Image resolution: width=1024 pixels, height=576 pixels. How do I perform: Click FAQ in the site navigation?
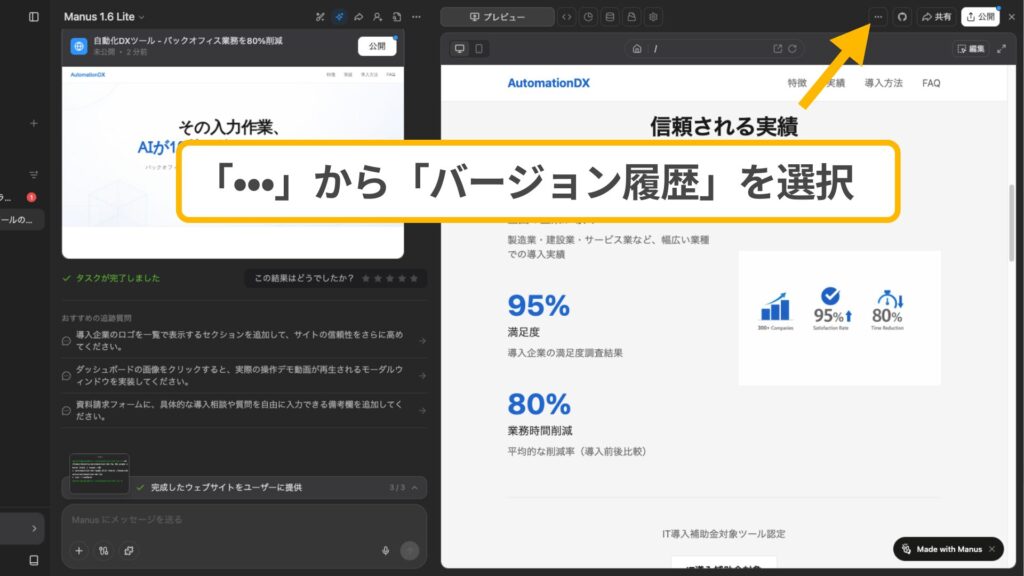[x=931, y=83]
